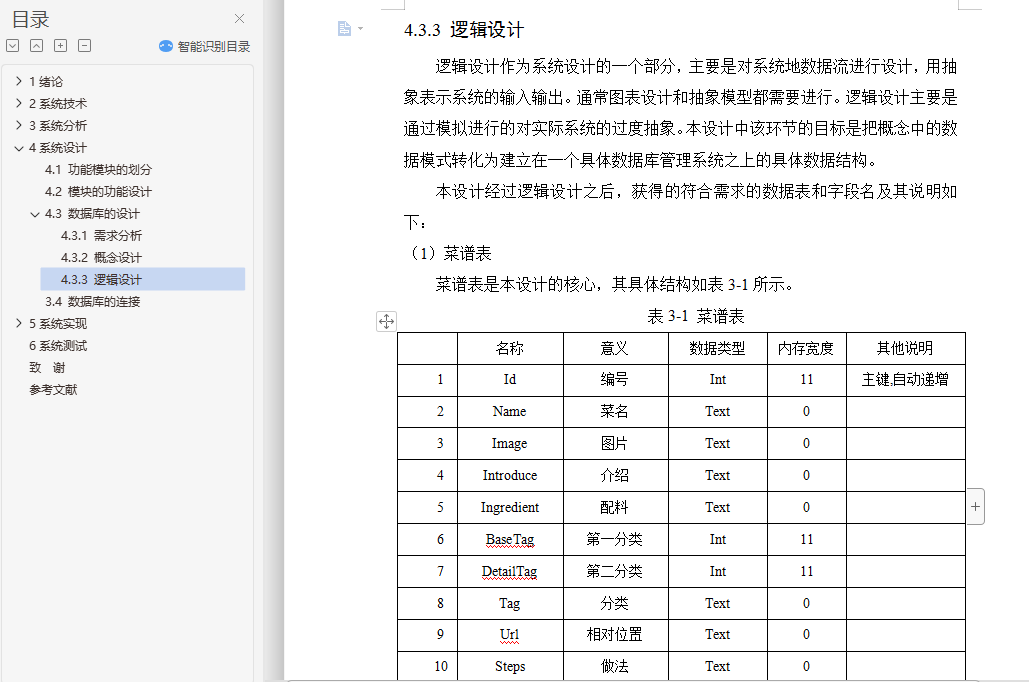Click the (1)菜谱表 line
This screenshot has height=682, width=1029.
click(449, 253)
